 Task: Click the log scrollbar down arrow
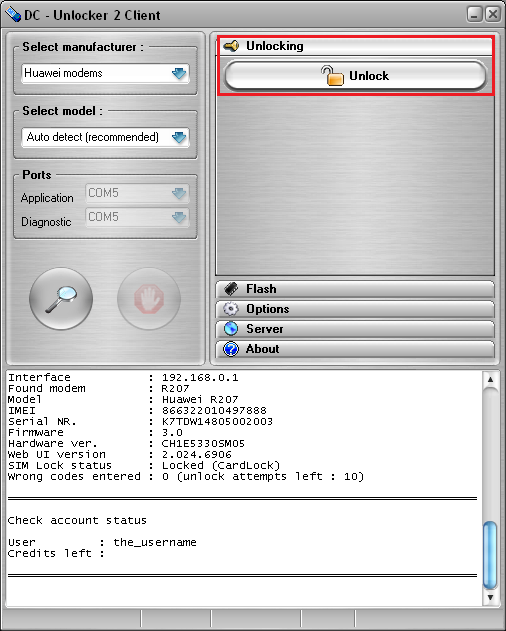click(490, 598)
